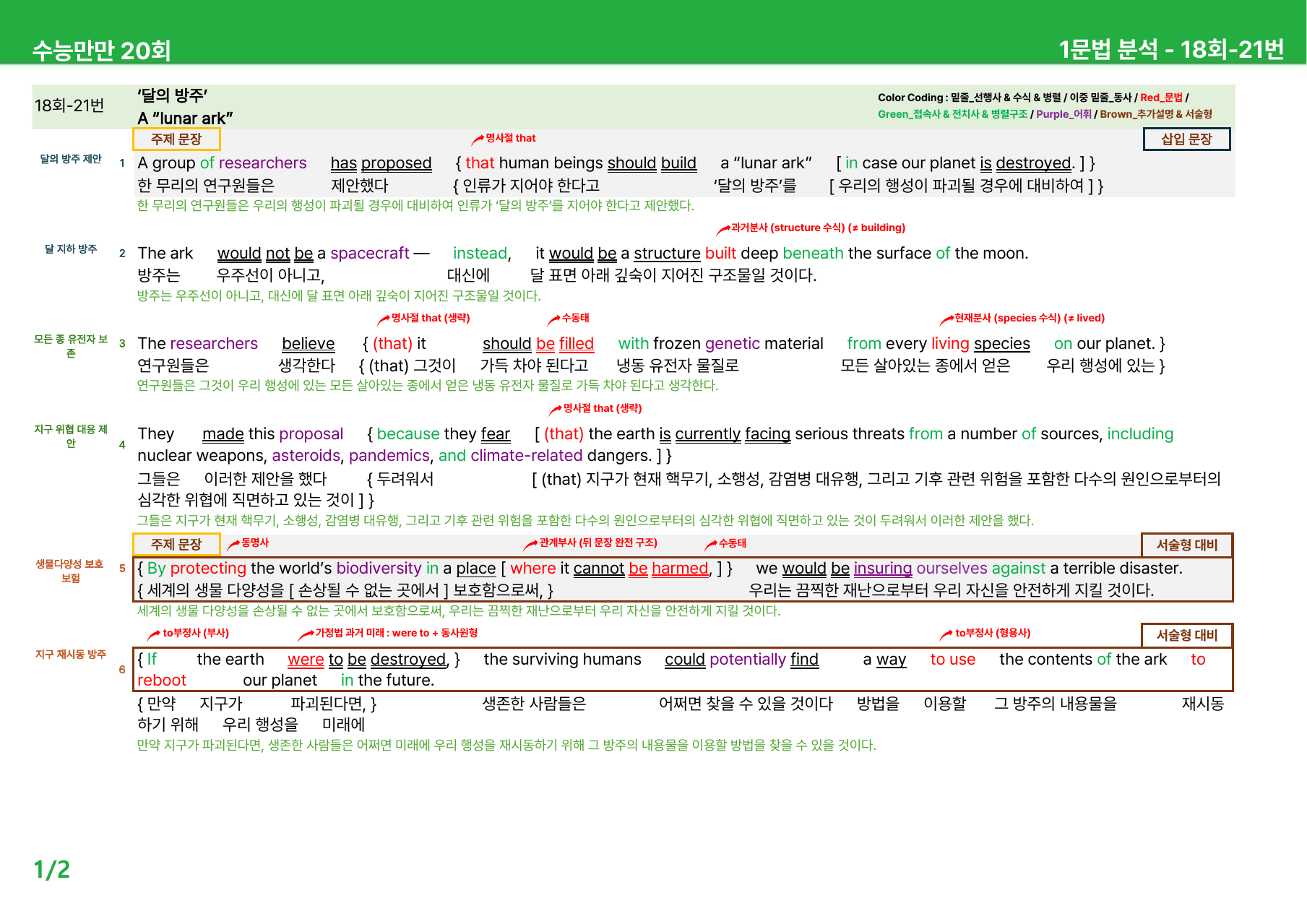Click the underlined 'has proposed' in sentence 1
The image size is (1307, 924).
click(x=381, y=163)
